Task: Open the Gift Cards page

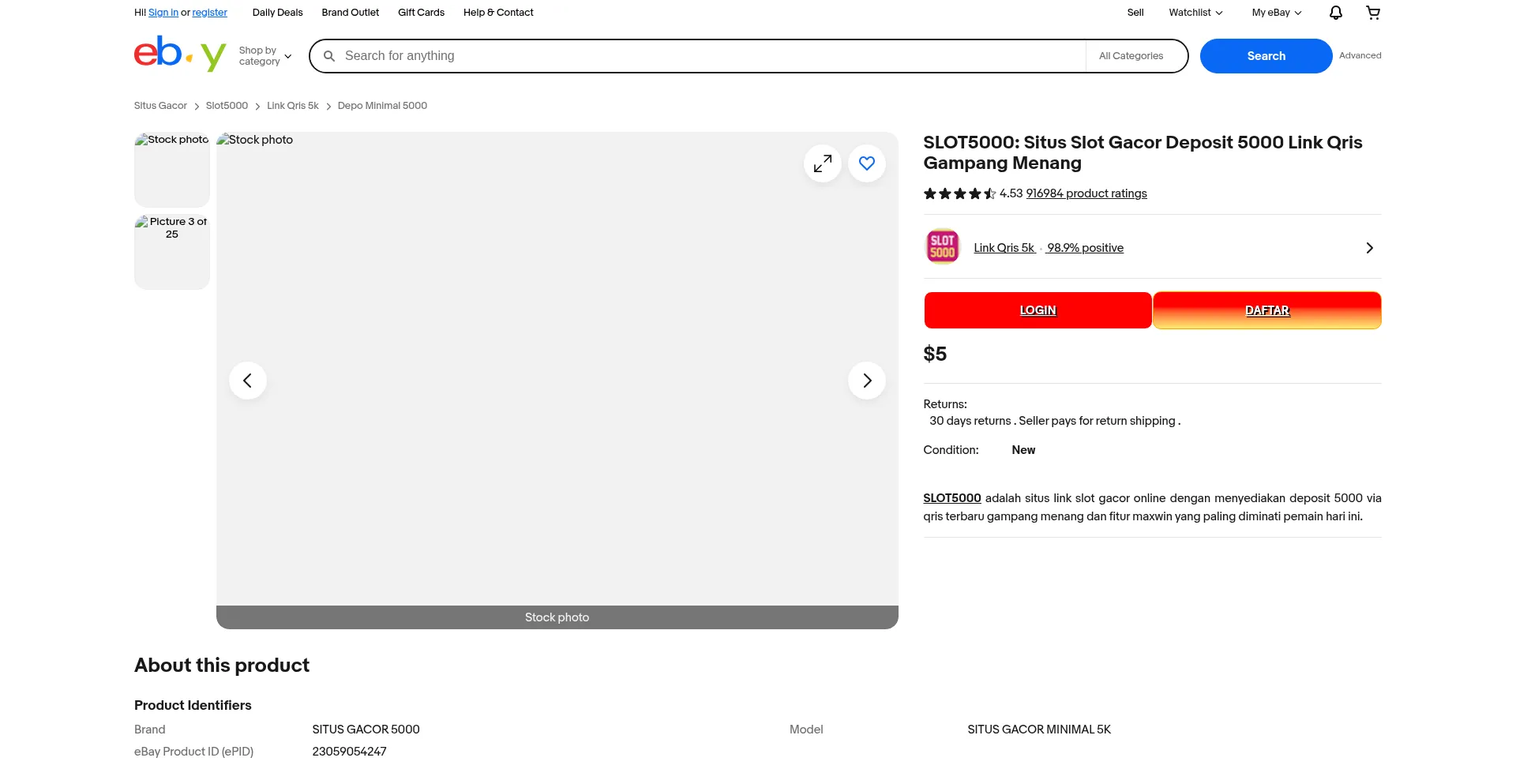Action: [x=421, y=13]
